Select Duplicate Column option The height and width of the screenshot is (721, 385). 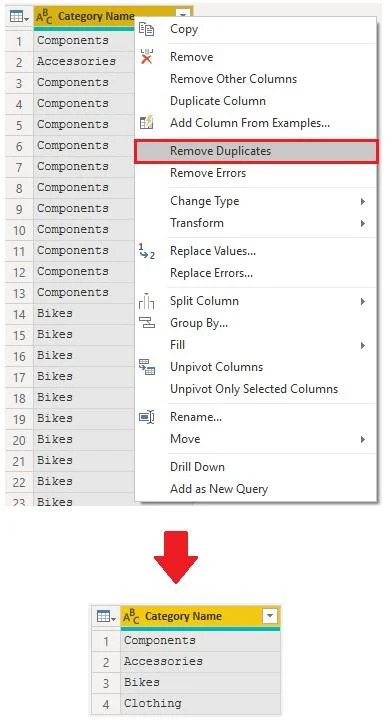pyautogui.click(x=218, y=101)
